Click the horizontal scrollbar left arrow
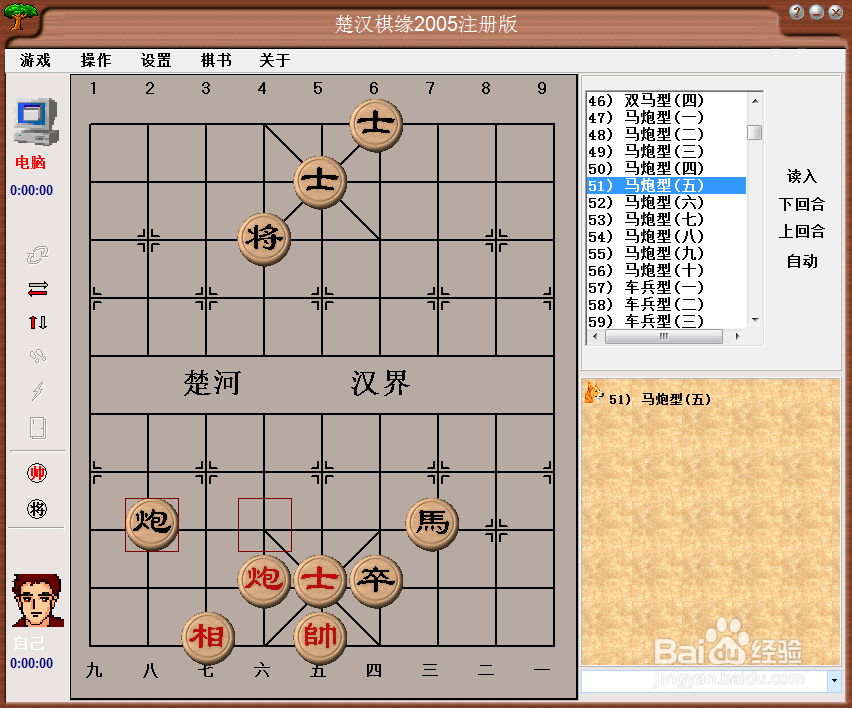Viewport: 852px width, 708px height. [x=595, y=336]
